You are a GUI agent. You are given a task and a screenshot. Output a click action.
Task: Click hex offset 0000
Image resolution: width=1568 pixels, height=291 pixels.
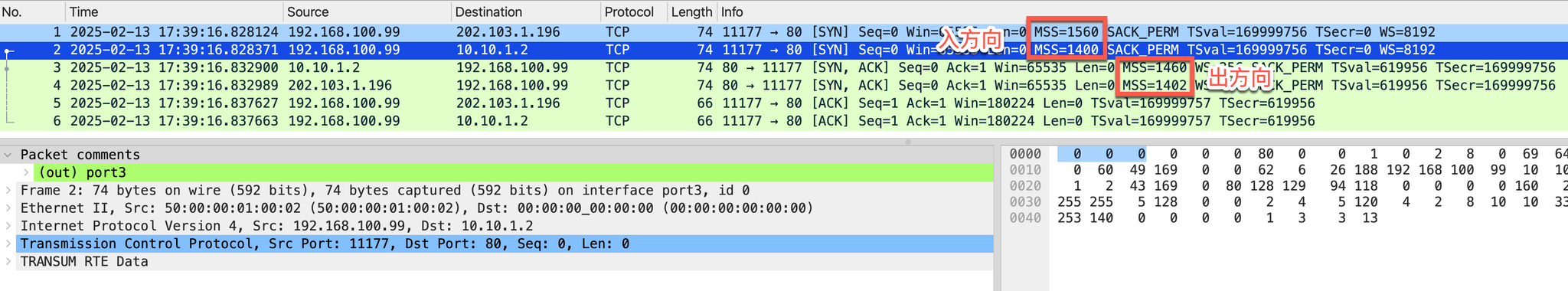pos(1025,154)
